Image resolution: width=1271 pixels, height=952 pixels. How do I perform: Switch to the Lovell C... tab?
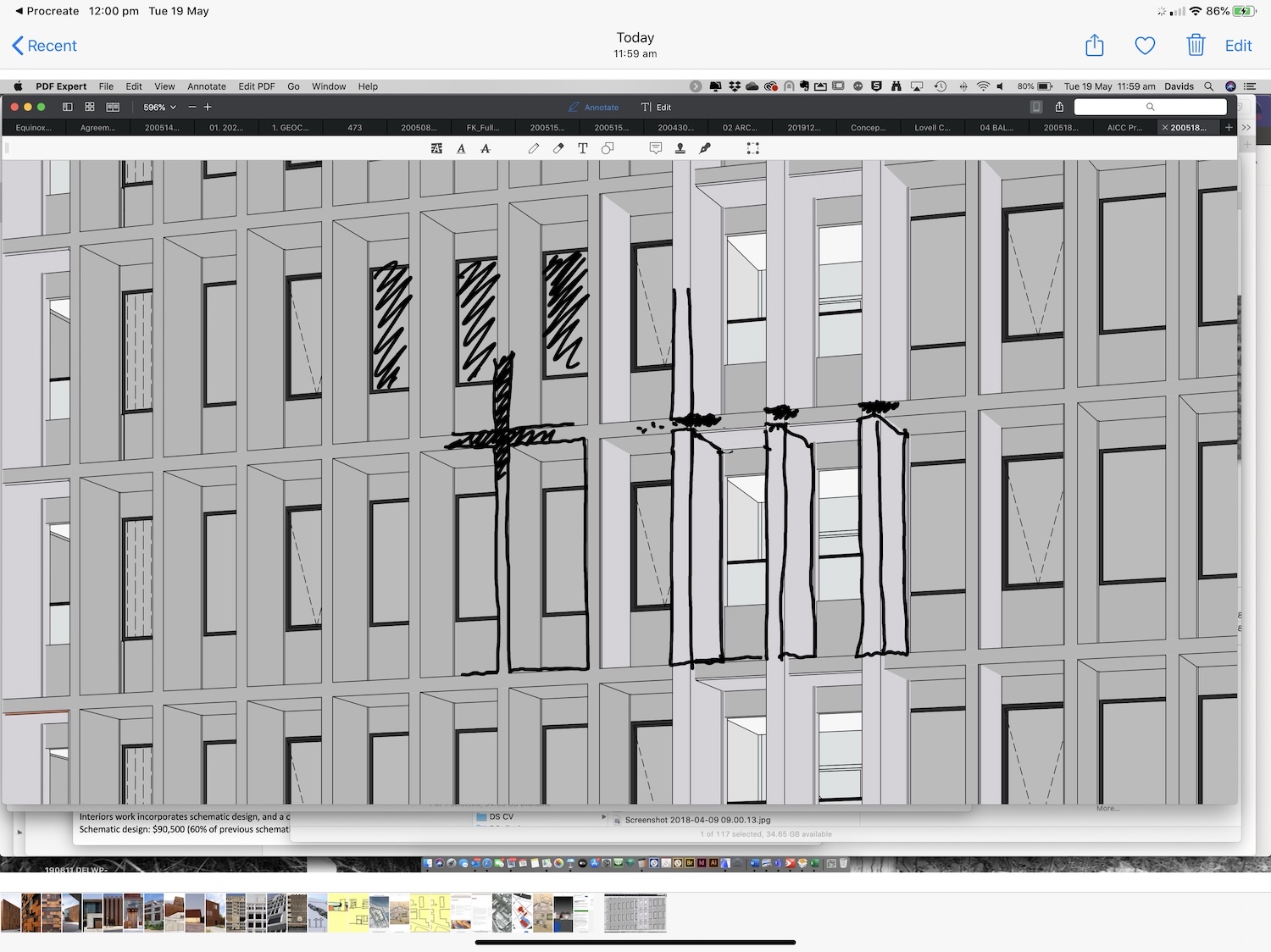(932, 128)
